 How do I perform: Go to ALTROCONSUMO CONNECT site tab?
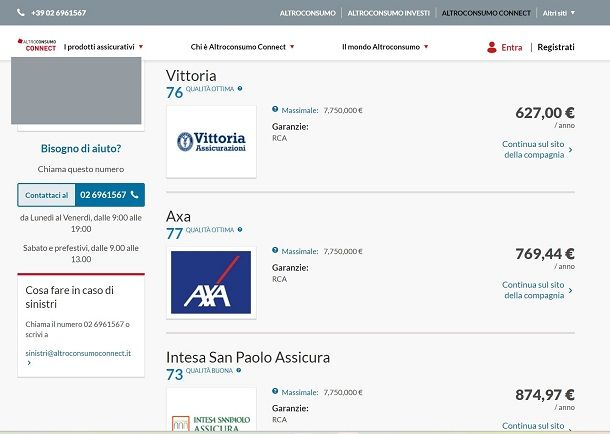486,13
